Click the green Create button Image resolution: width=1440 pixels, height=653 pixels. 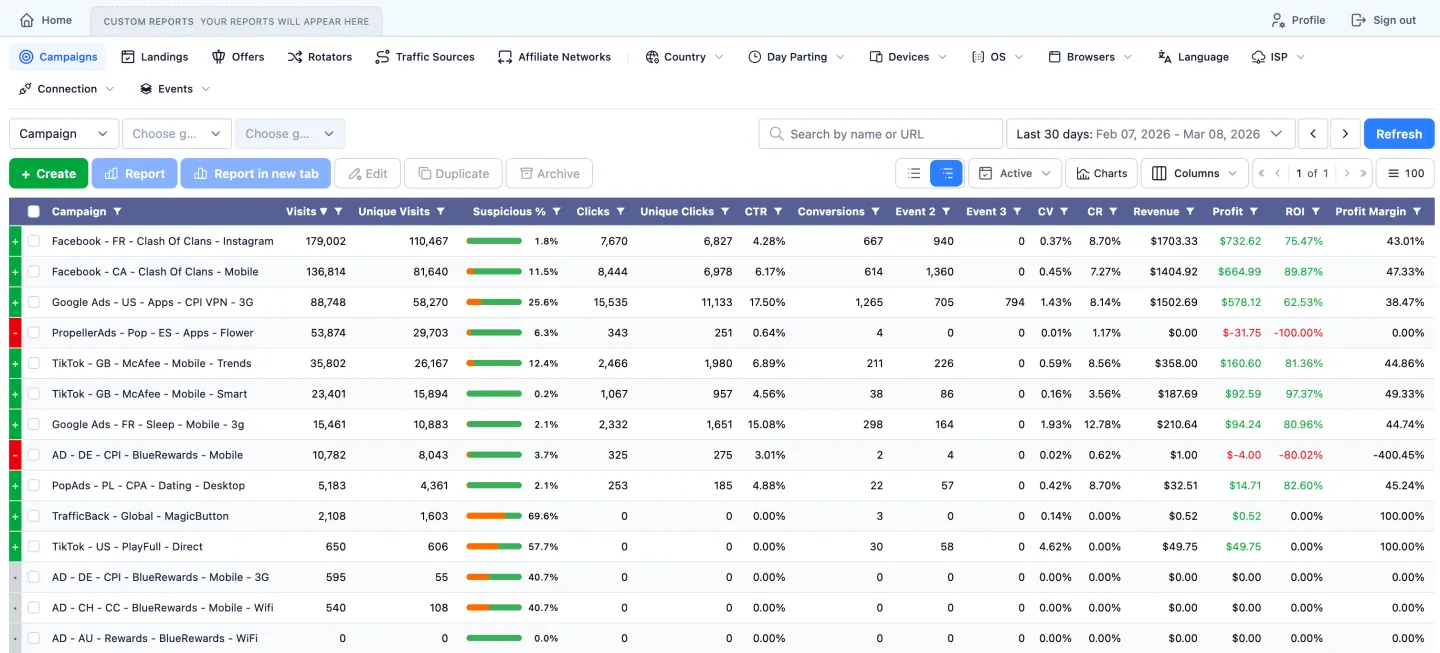[47, 172]
